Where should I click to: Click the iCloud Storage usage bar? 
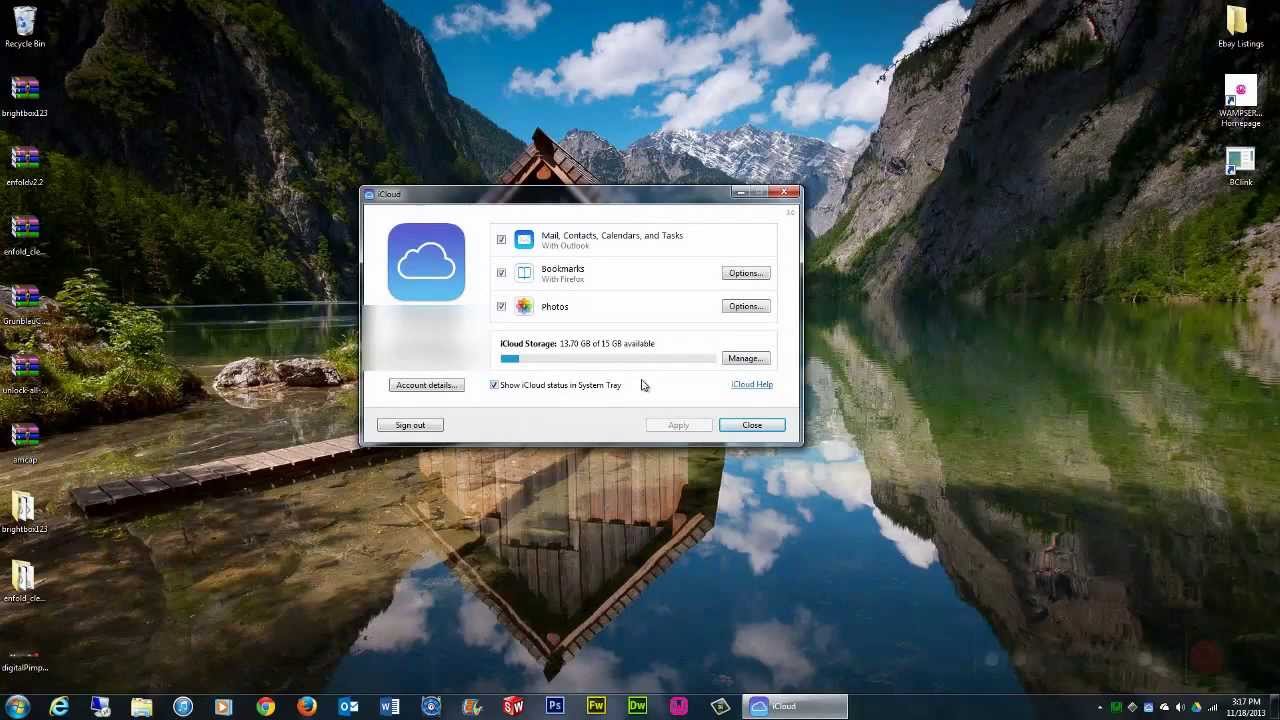pyautogui.click(x=608, y=358)
